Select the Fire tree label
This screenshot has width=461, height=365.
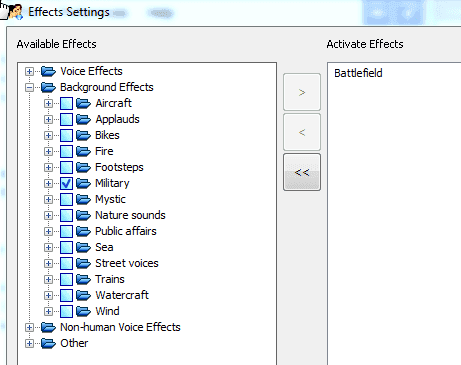tap(104, 151)
